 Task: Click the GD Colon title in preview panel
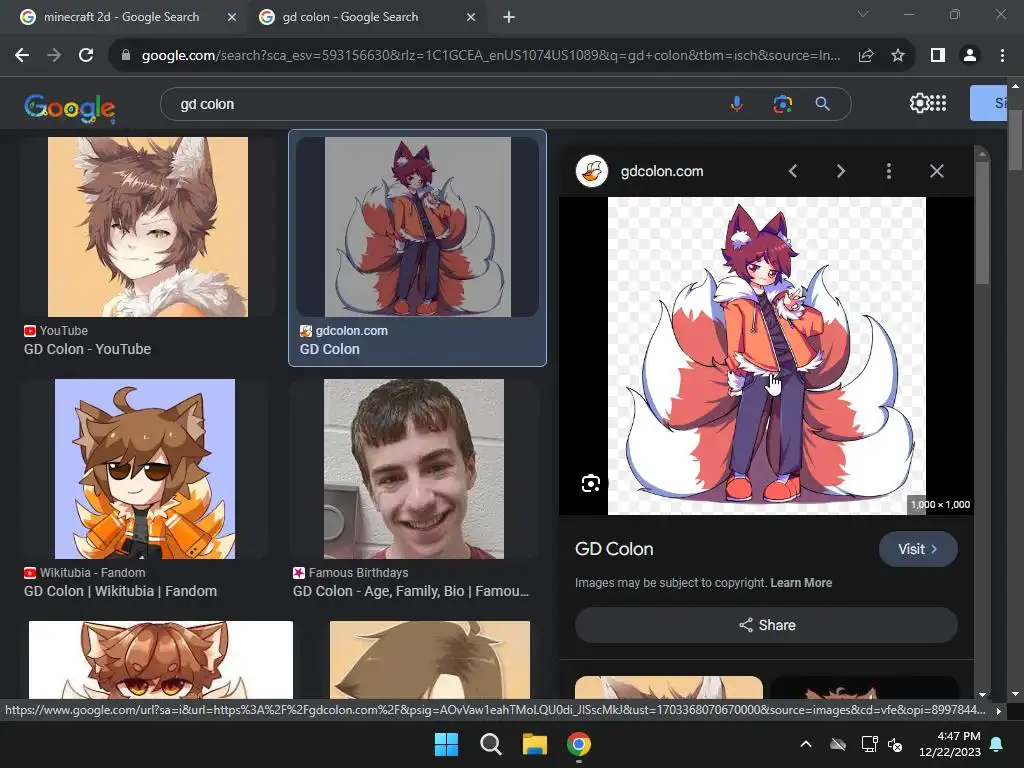(x=614, y=549)
